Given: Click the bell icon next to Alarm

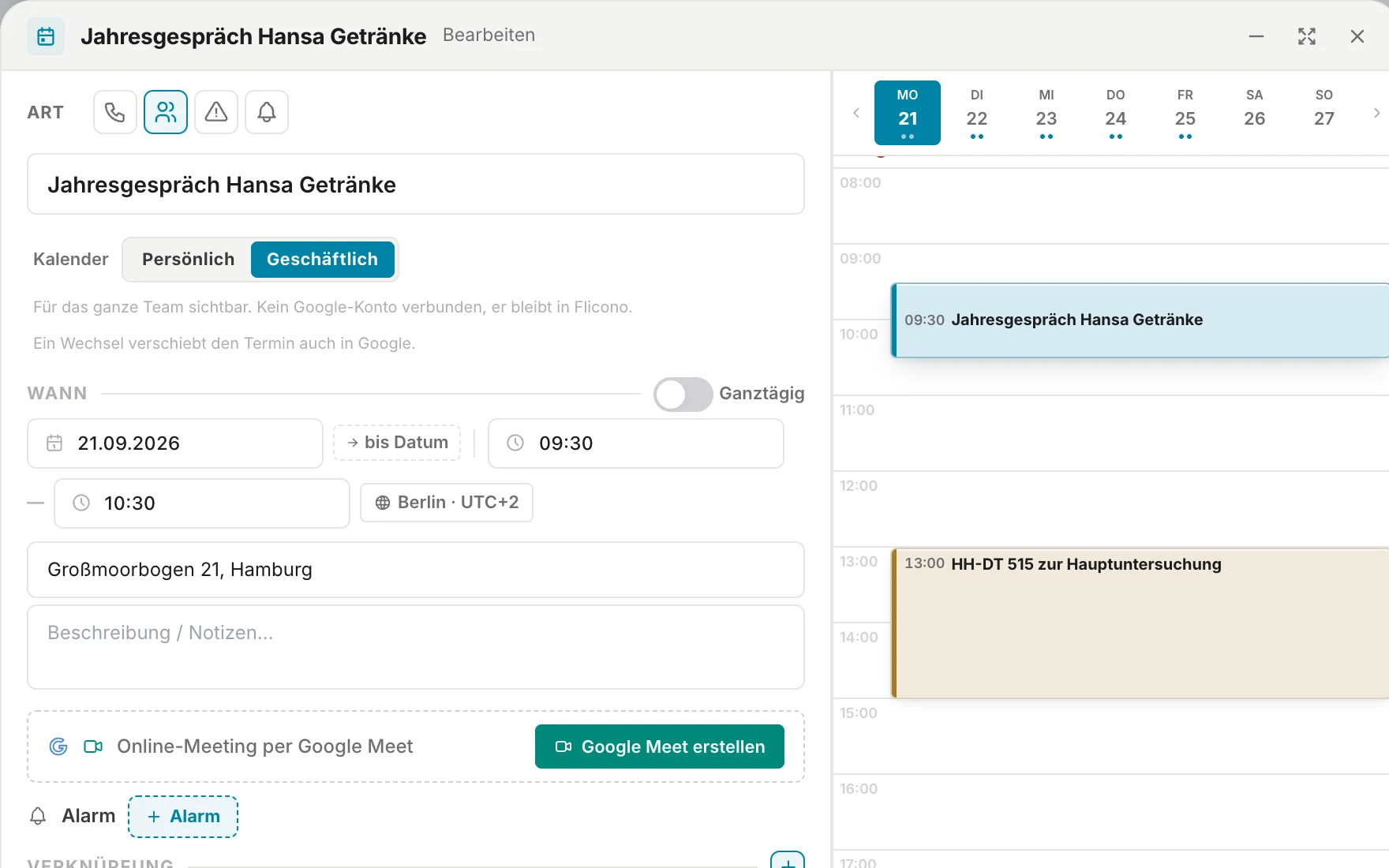Looking at the screenshot, I should pos(38,816).
